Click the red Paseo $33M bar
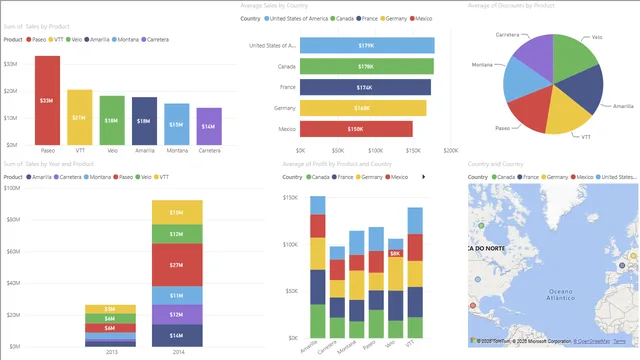The height and width of the screenshot is (360, 640). pyautogui.click(x=47, y=100)
